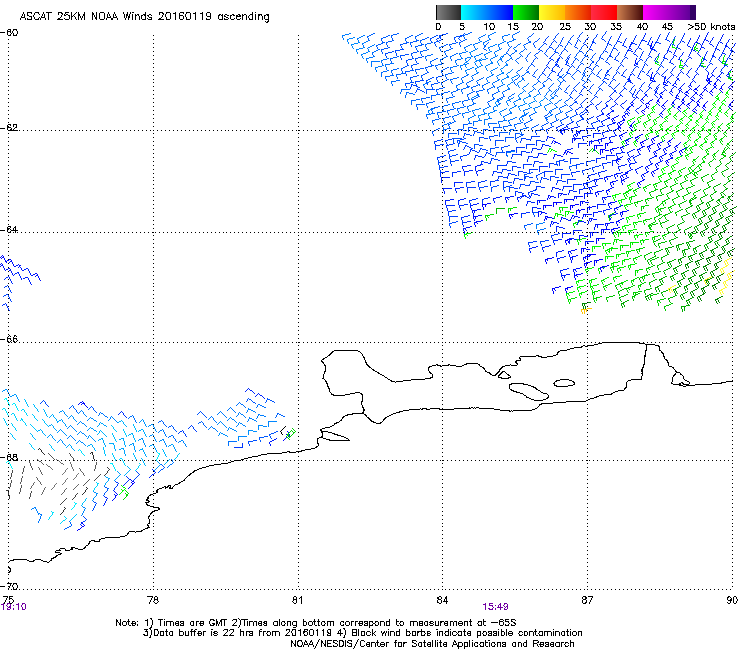This screenshot has height=650, width=740.
Task: Click the -60 latitude axis label
Action: pyautogui.click(x=10, y=33)
